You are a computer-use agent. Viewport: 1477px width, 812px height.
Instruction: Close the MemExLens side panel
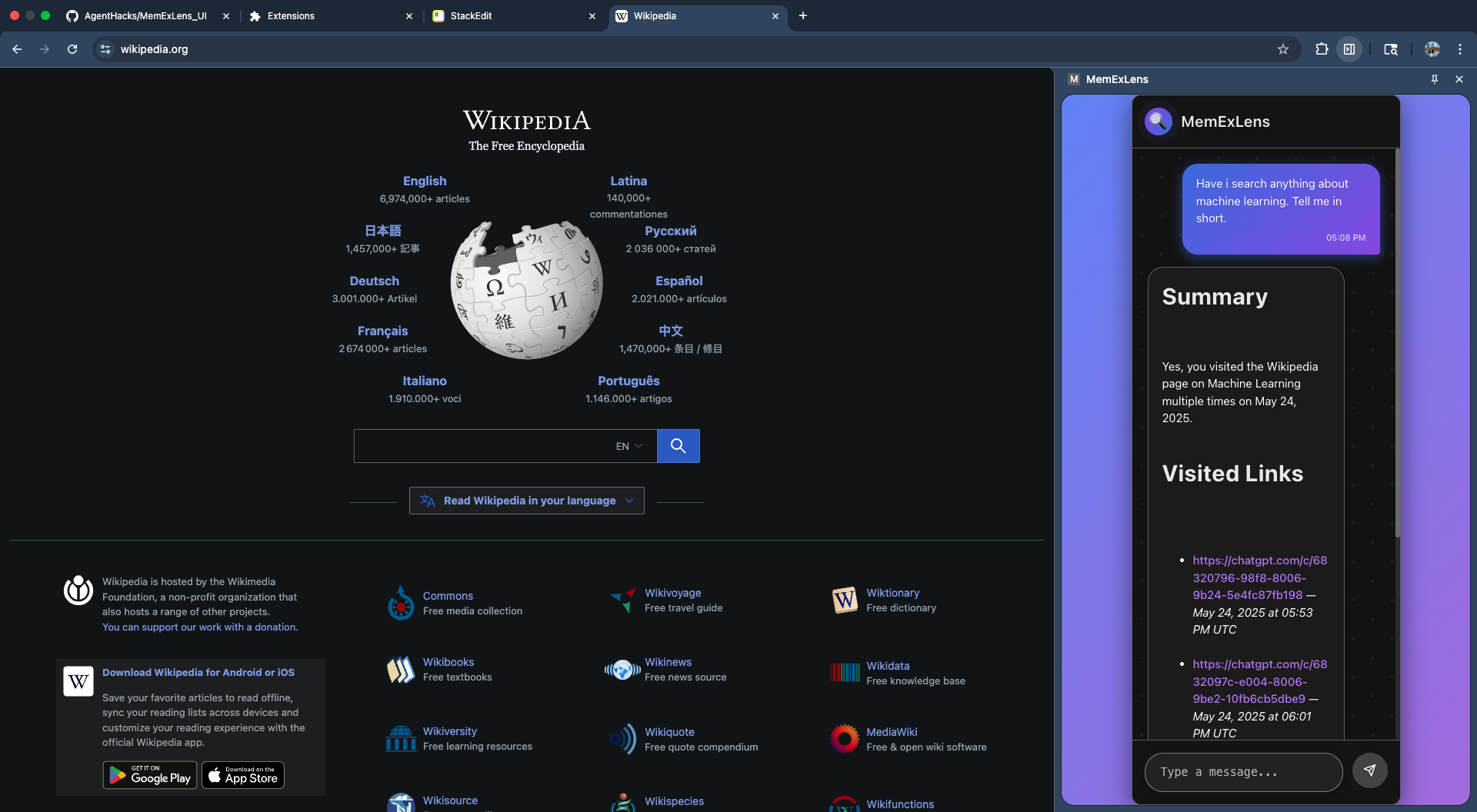(x=1459, y=79)
